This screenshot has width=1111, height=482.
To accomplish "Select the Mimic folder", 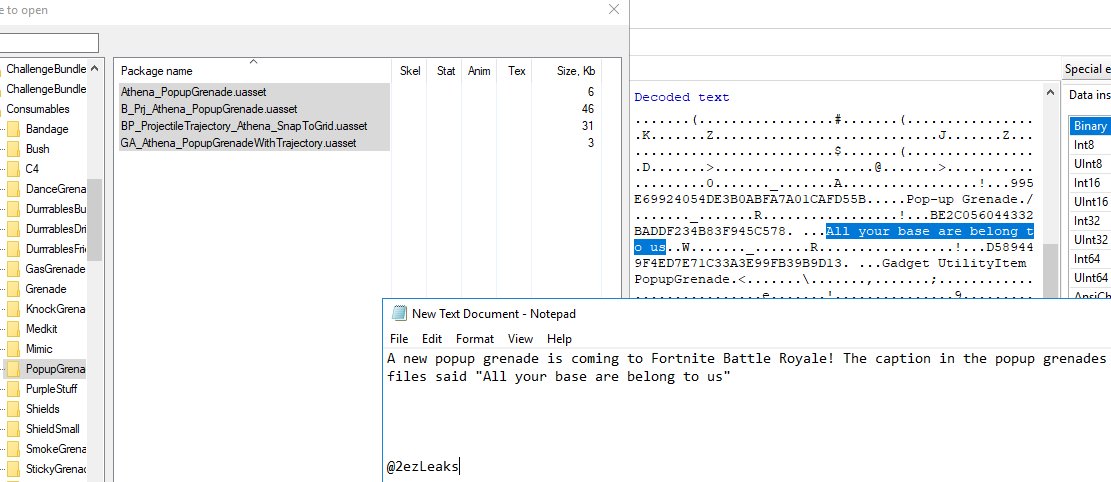I will tap(39, 349).
